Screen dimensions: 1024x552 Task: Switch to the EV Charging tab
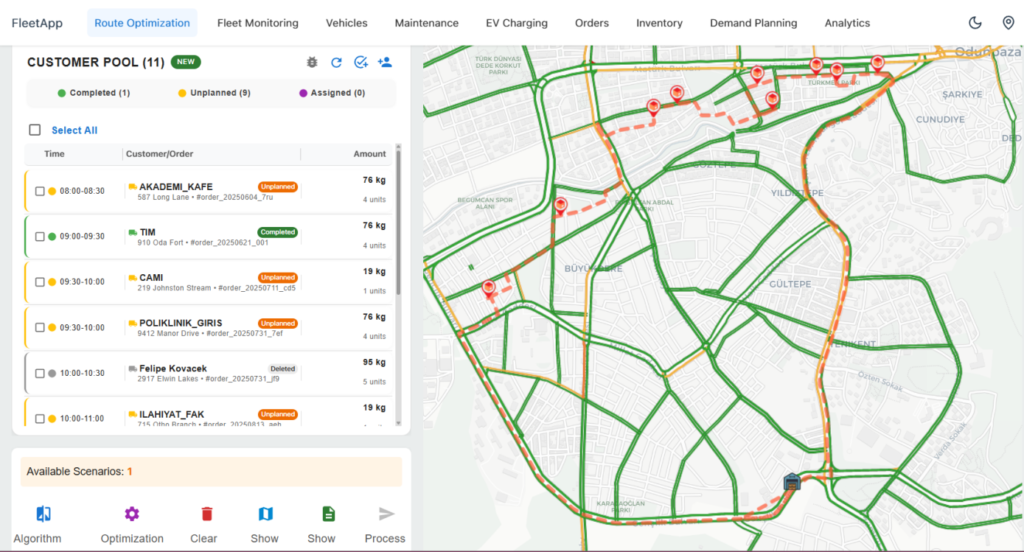[x=517, y=23]
